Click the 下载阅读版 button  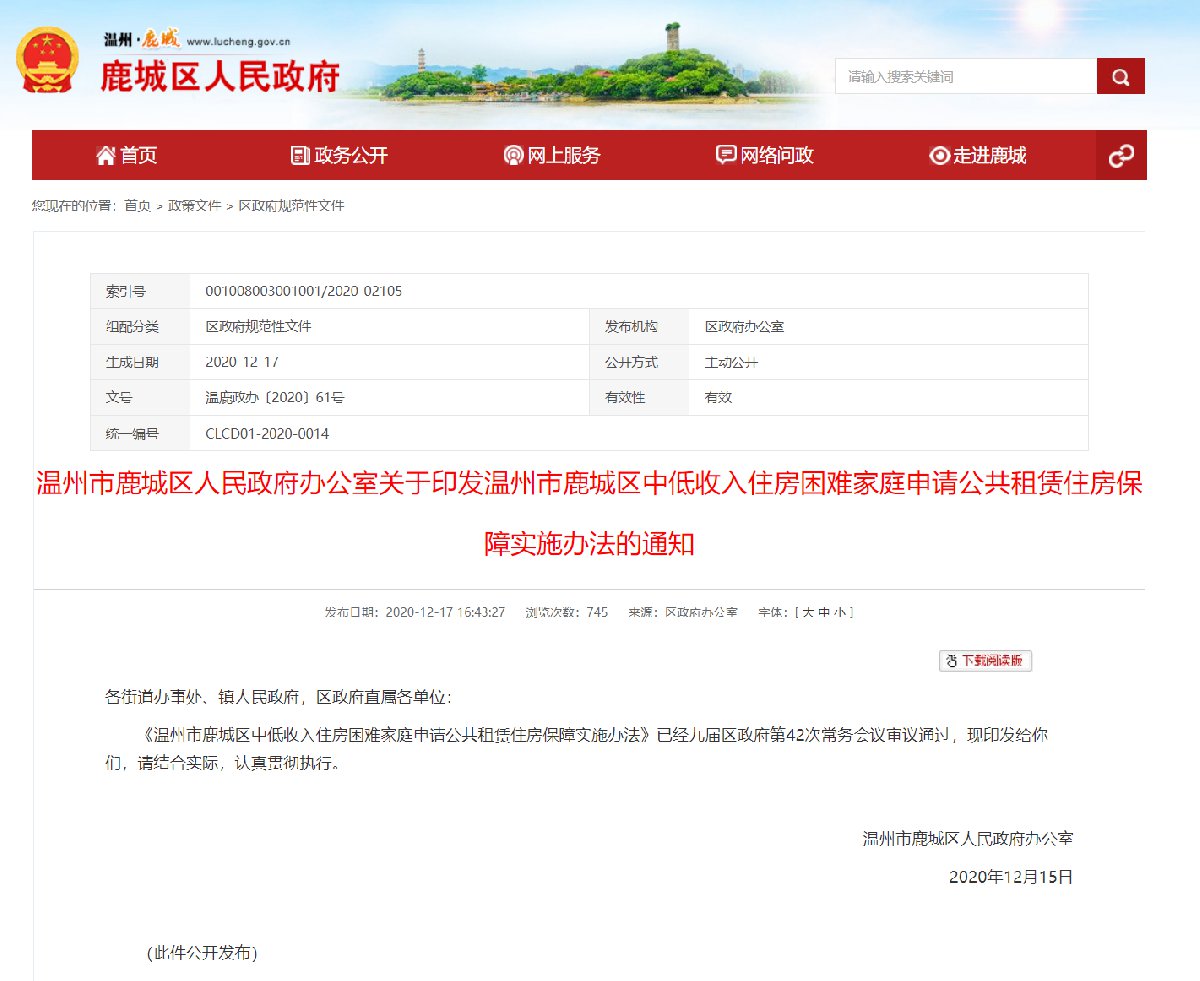pyautogui.click(x=985, y=661)
